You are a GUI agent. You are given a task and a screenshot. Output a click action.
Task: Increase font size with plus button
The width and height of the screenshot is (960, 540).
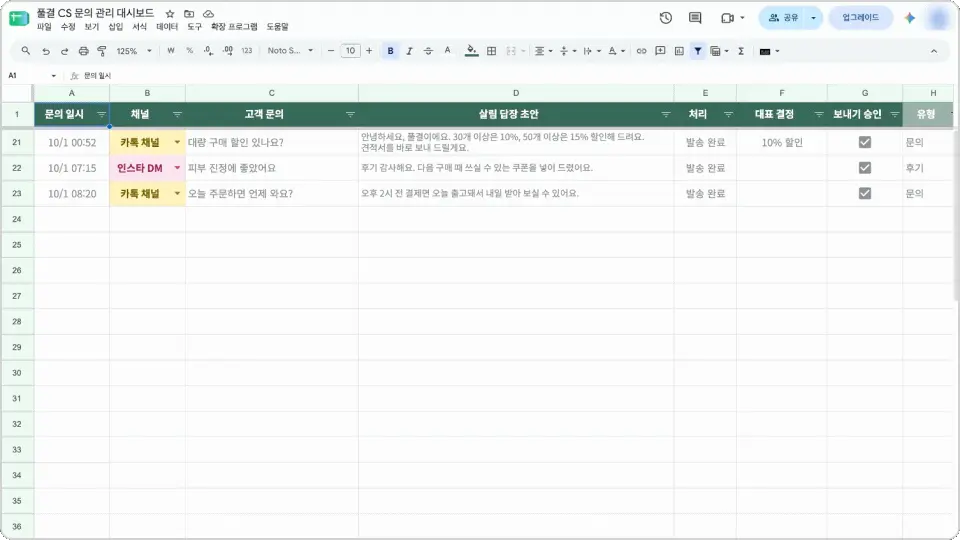pos(369,51)
